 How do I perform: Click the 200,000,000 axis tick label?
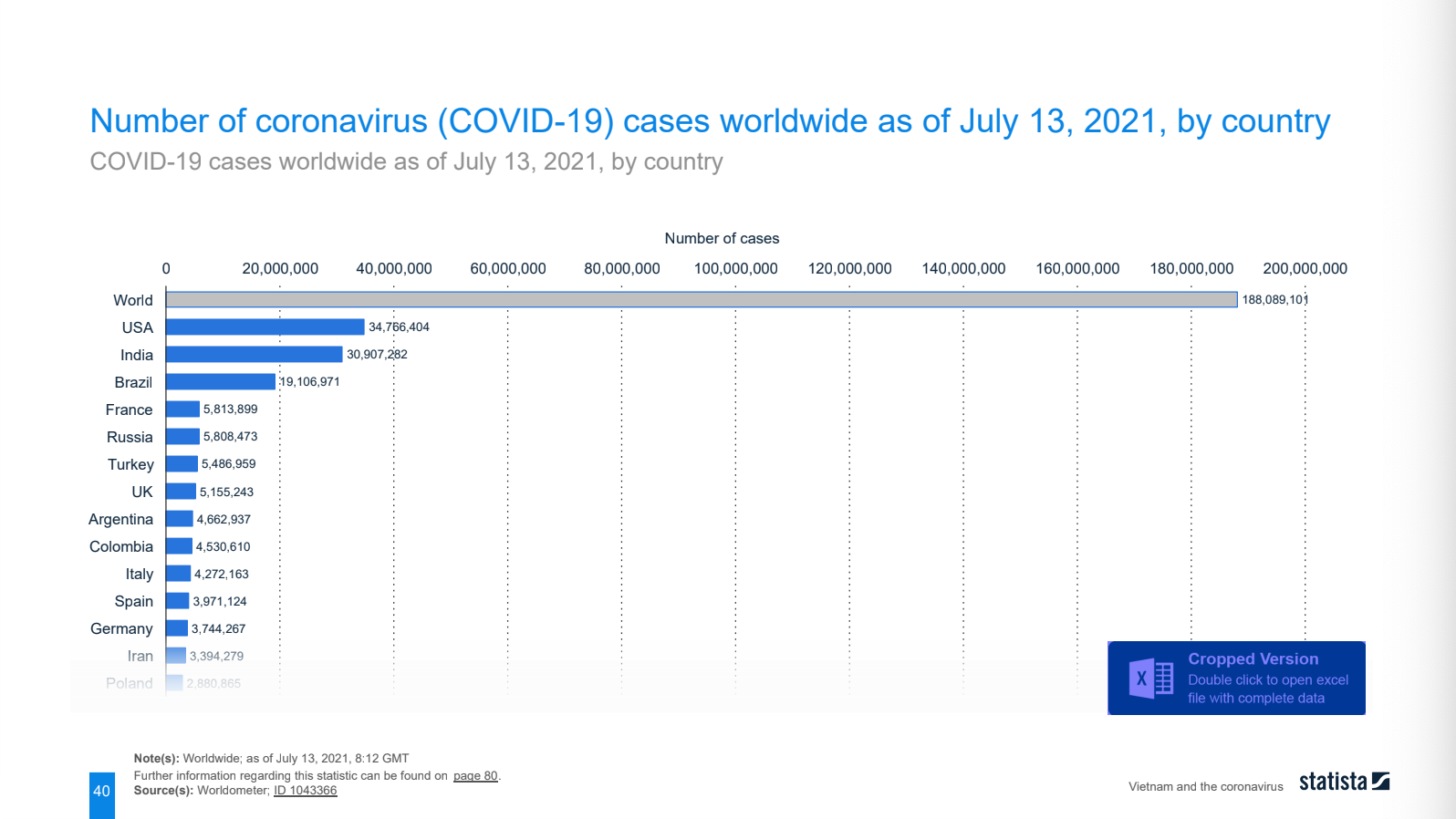point(1305,268)
